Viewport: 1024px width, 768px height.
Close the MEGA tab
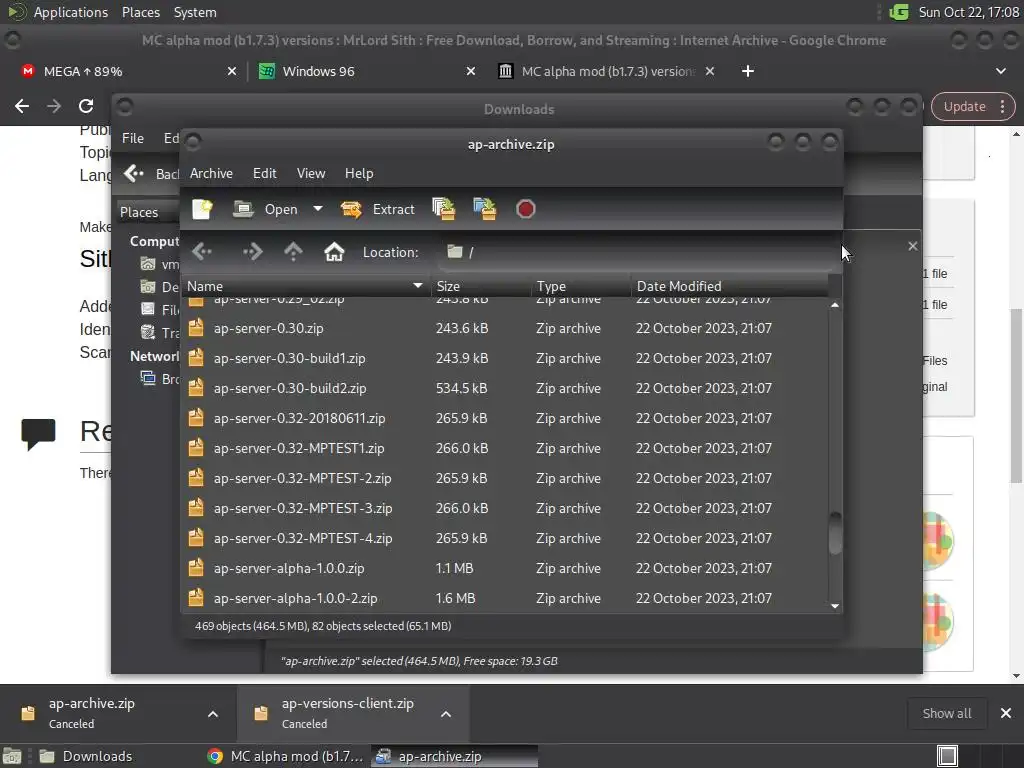pyautogui.click(x=232, y=71)
